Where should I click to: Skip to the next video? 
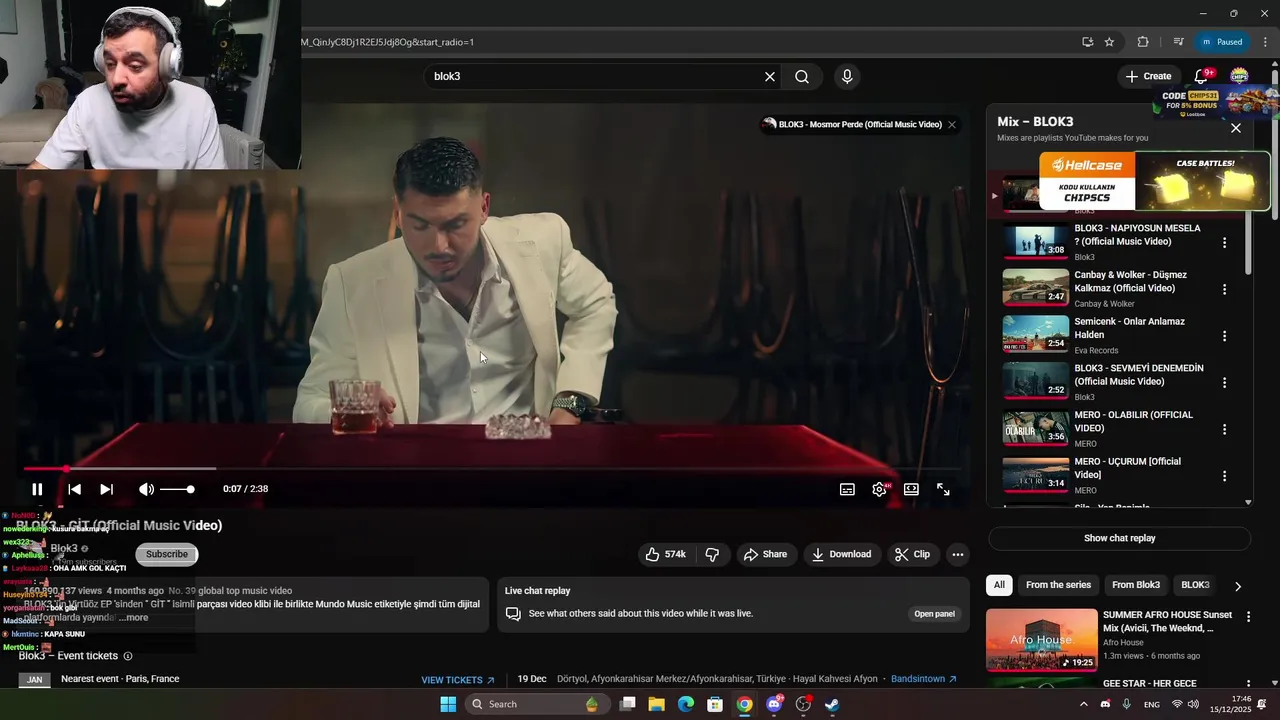[x=106, y=489]
